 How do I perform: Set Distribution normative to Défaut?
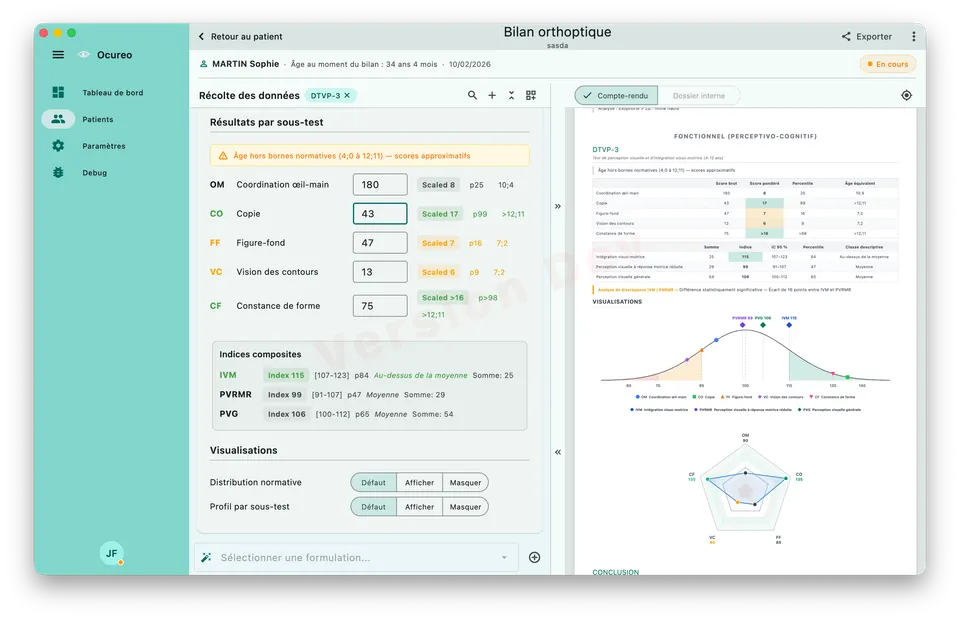[x=373, y=482]
